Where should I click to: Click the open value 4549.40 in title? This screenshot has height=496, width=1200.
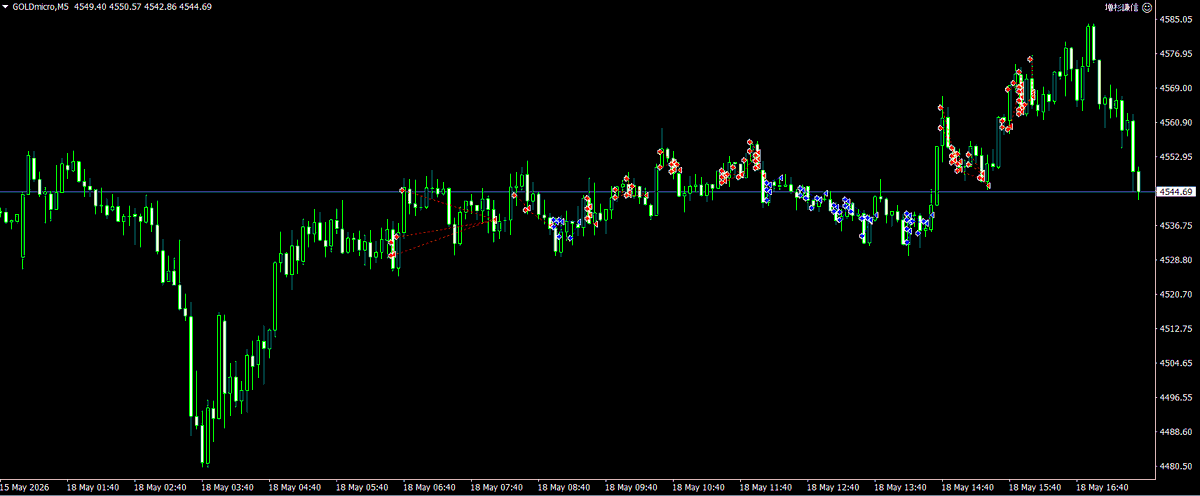click(88, 7)
